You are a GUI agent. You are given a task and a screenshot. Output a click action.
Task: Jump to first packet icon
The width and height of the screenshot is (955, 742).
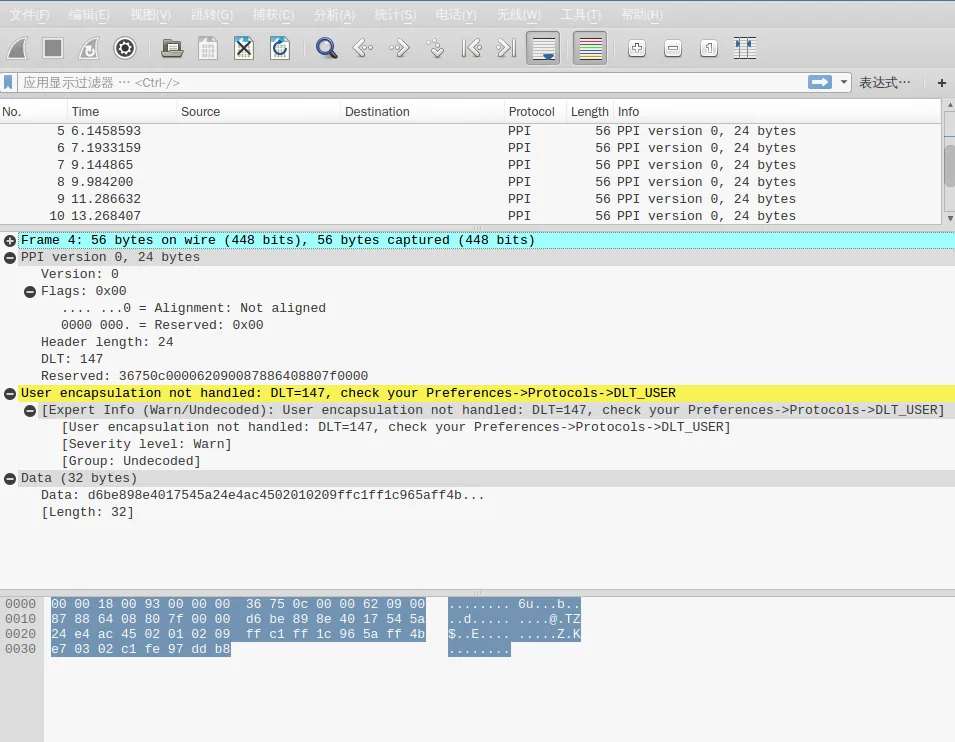click(x=471, y=48)
